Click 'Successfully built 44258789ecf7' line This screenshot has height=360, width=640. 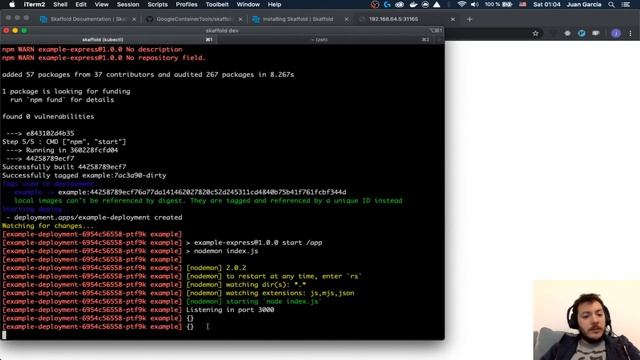(x=64, y=167)
